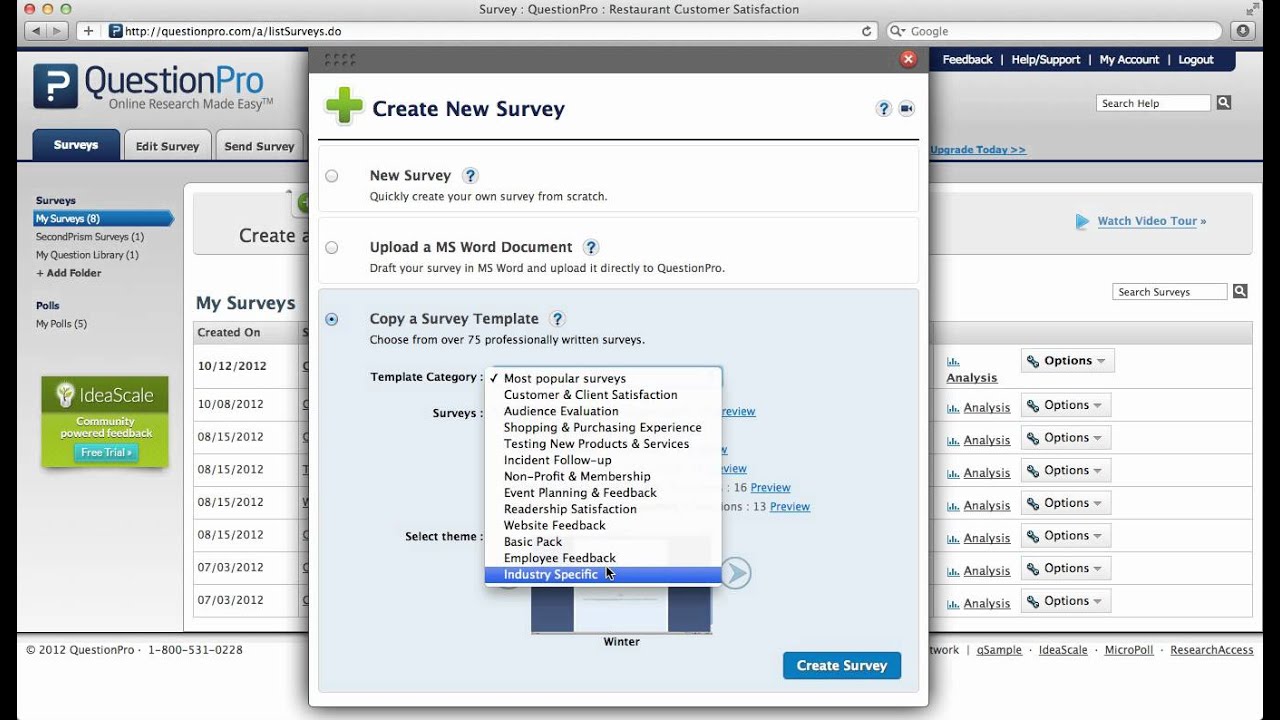
Task: Select Upload a MS Word Document radio button
Action: tap(332, 248)
